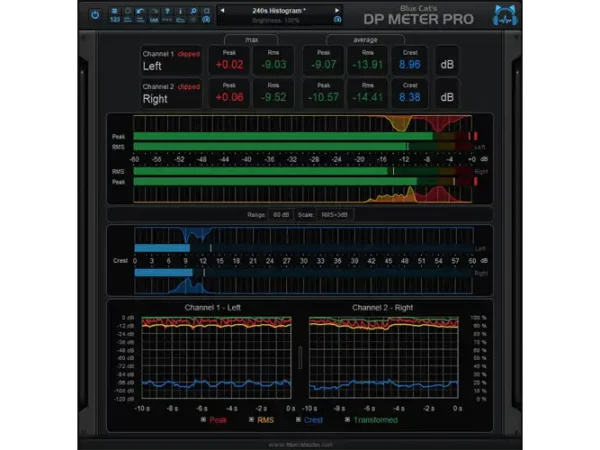
Task: Toggle the 123 numeric values display icon
Action: point(114,20)
